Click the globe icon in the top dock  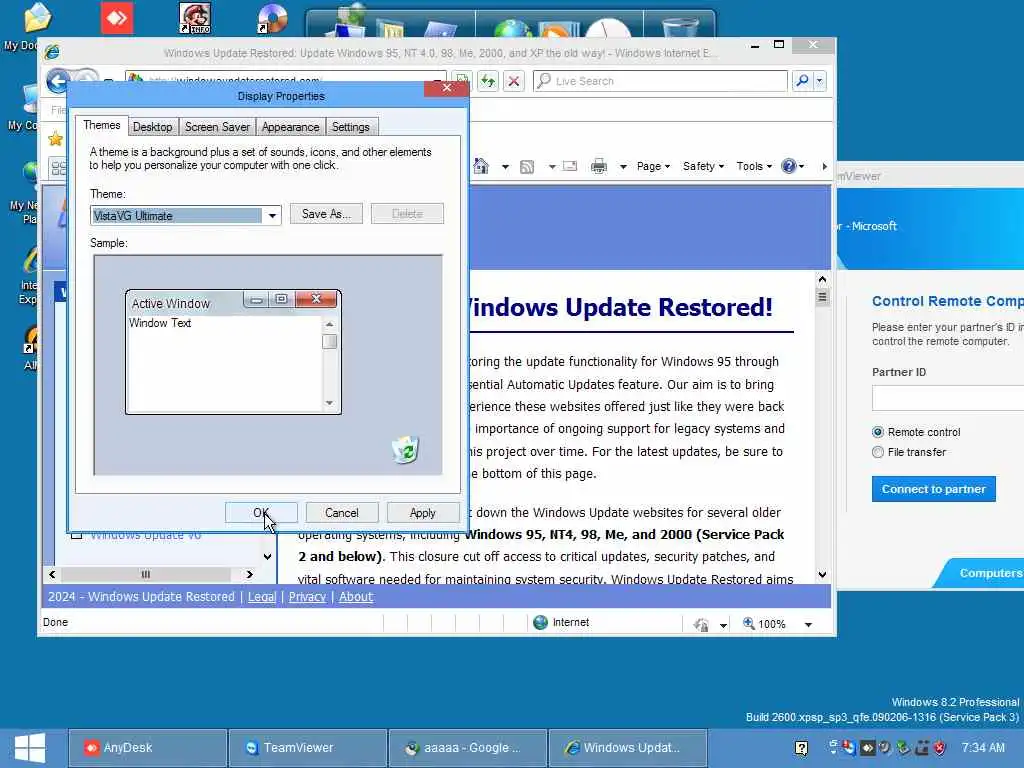[x=513, y=29]
